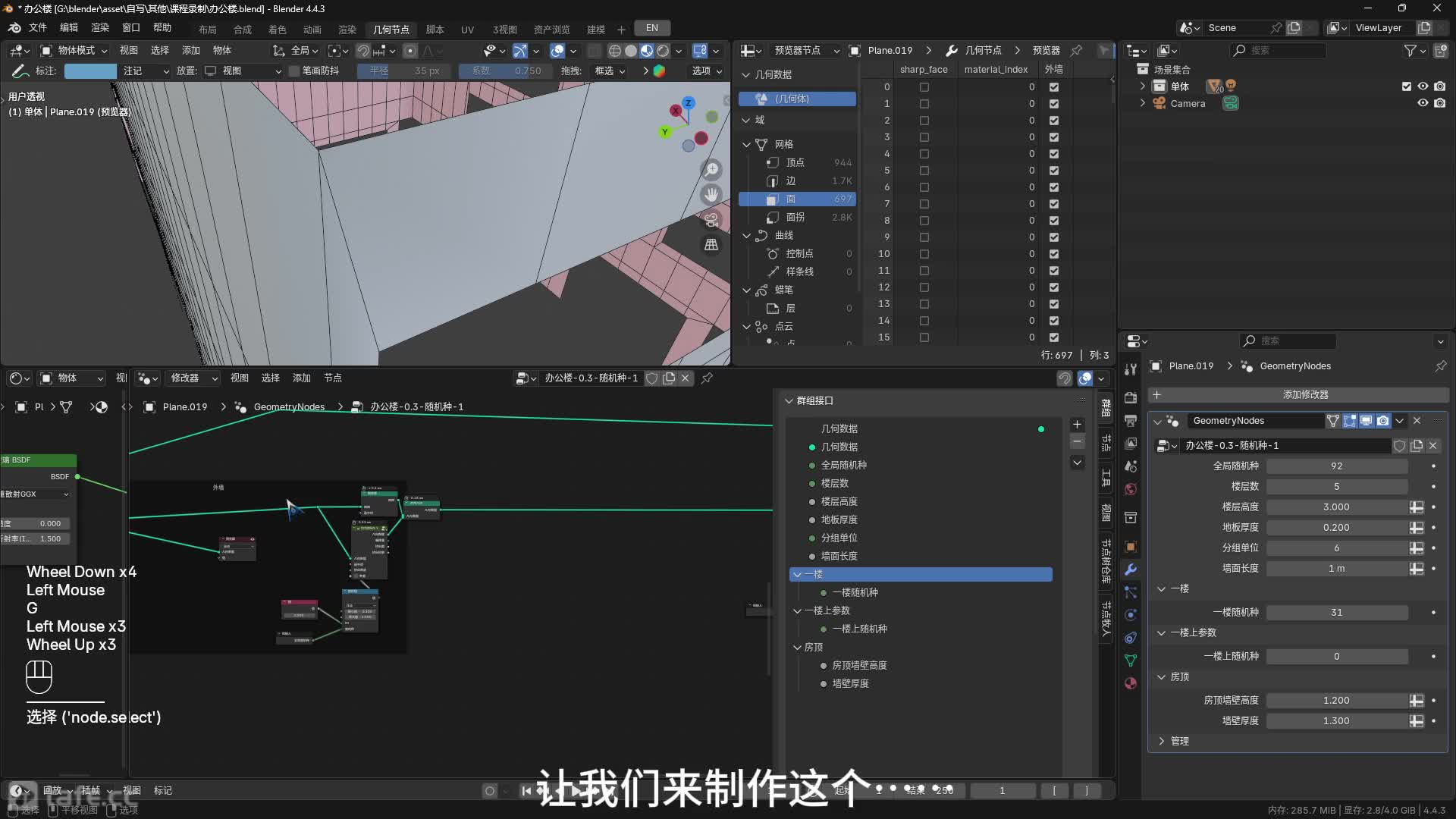Select wireframe viewport shading
The height and width of the screenshot is (819, 1456).
614,51
